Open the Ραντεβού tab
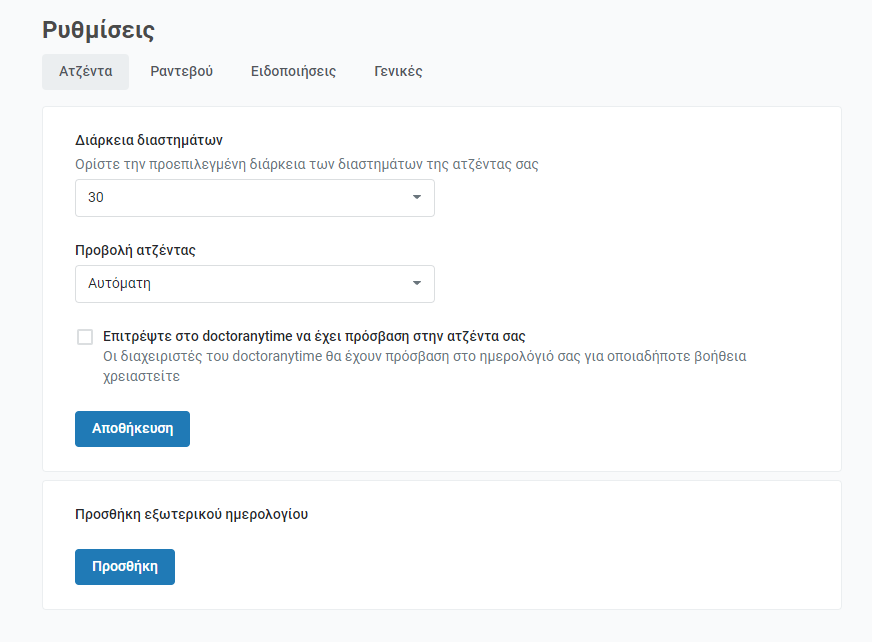The height and width of the screenshot is (642, 872). [181, 72]
